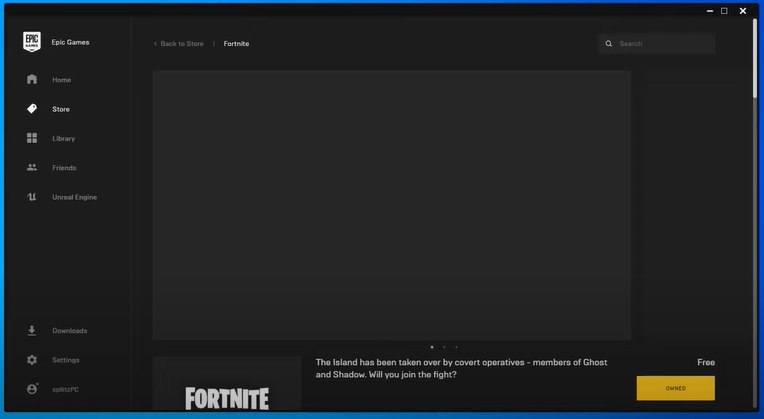Open the Unreal Engine icon
The image size is (764, 419).
pyautogui.click(x=32, y=197)
